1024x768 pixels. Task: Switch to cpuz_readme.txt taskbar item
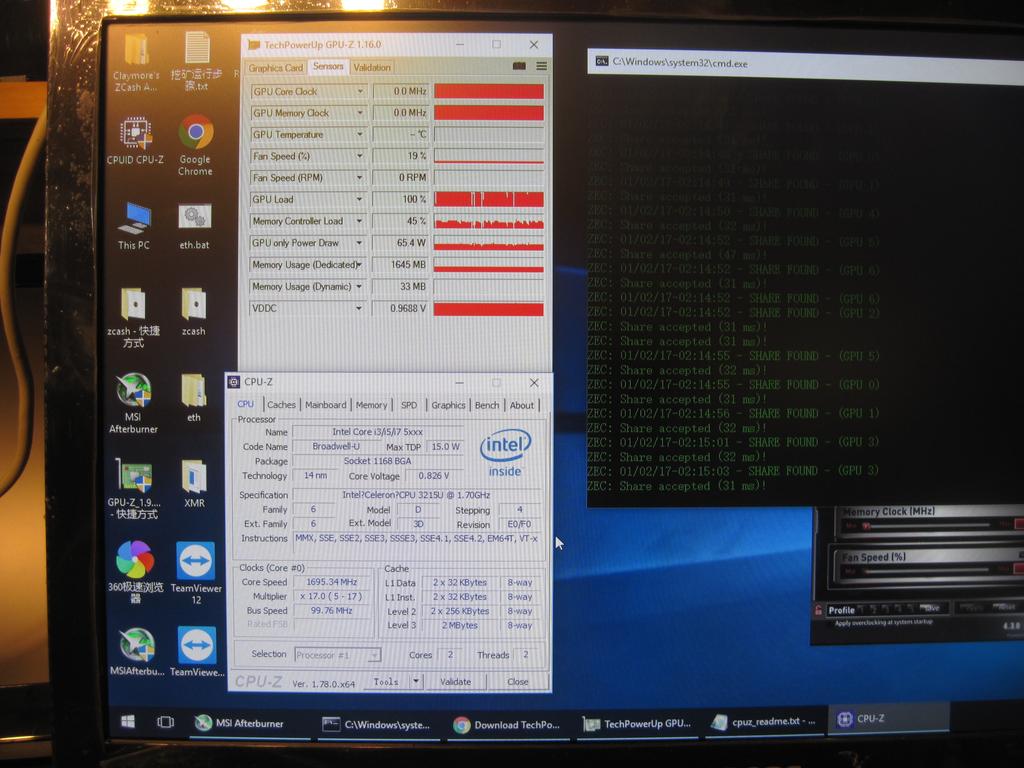point(764,722)
